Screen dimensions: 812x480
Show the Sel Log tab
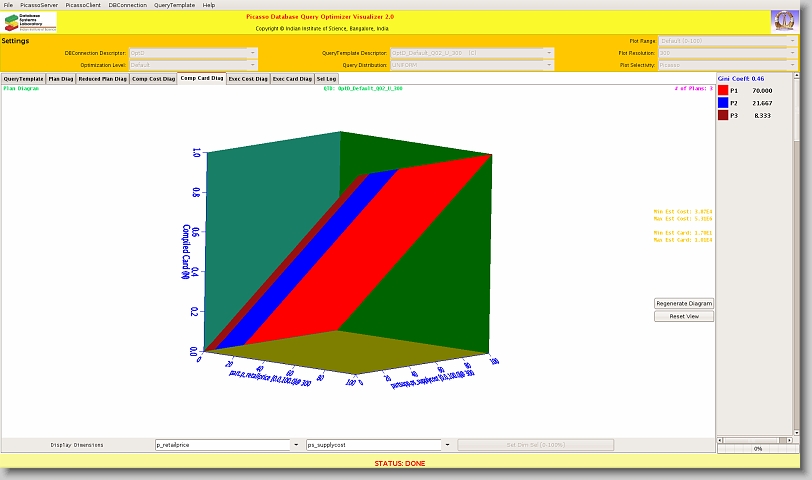pyautogui.click(x=327, y=78)
